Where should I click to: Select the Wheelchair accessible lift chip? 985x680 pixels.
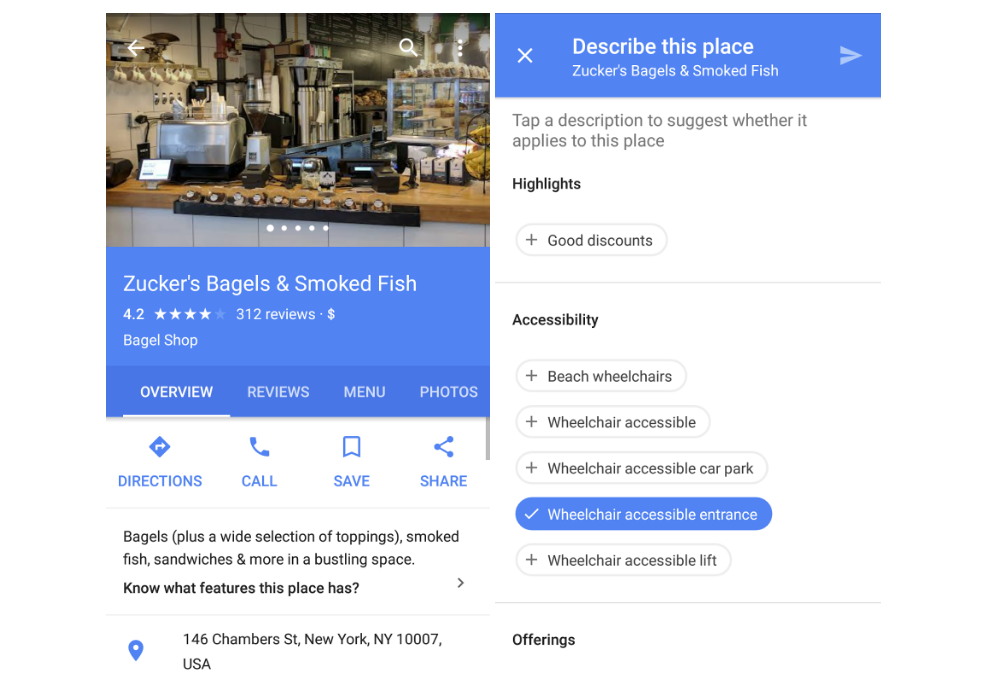(x=623, y=560)
